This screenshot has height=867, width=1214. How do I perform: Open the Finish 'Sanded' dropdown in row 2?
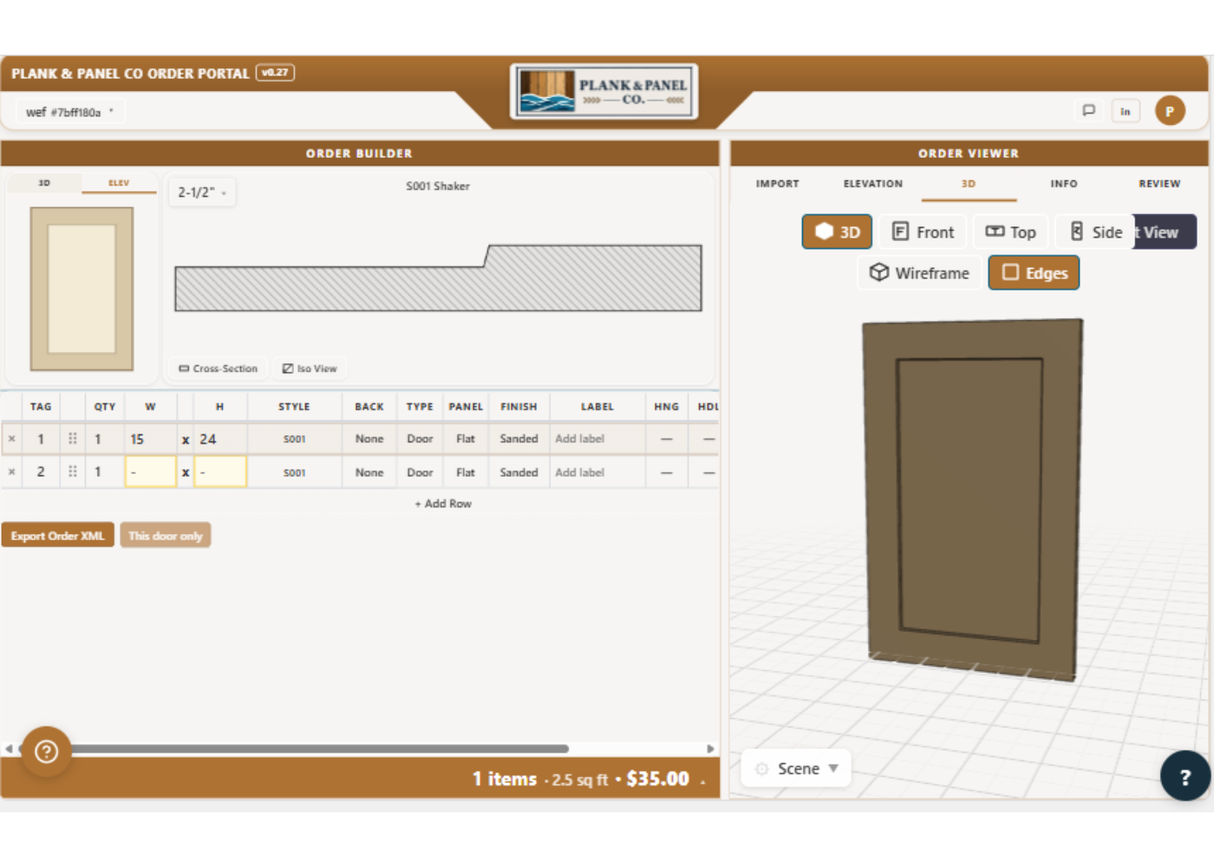[x=519, y=472]
